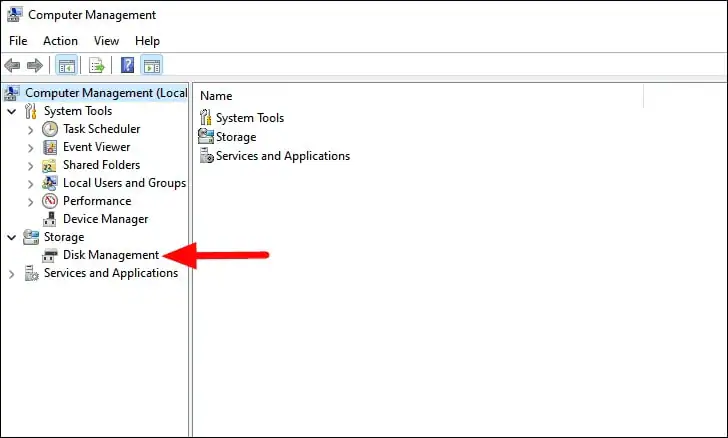Collapse the System Tools tree node
Viewport: 728px width, 438px height.
pos(12,111)
